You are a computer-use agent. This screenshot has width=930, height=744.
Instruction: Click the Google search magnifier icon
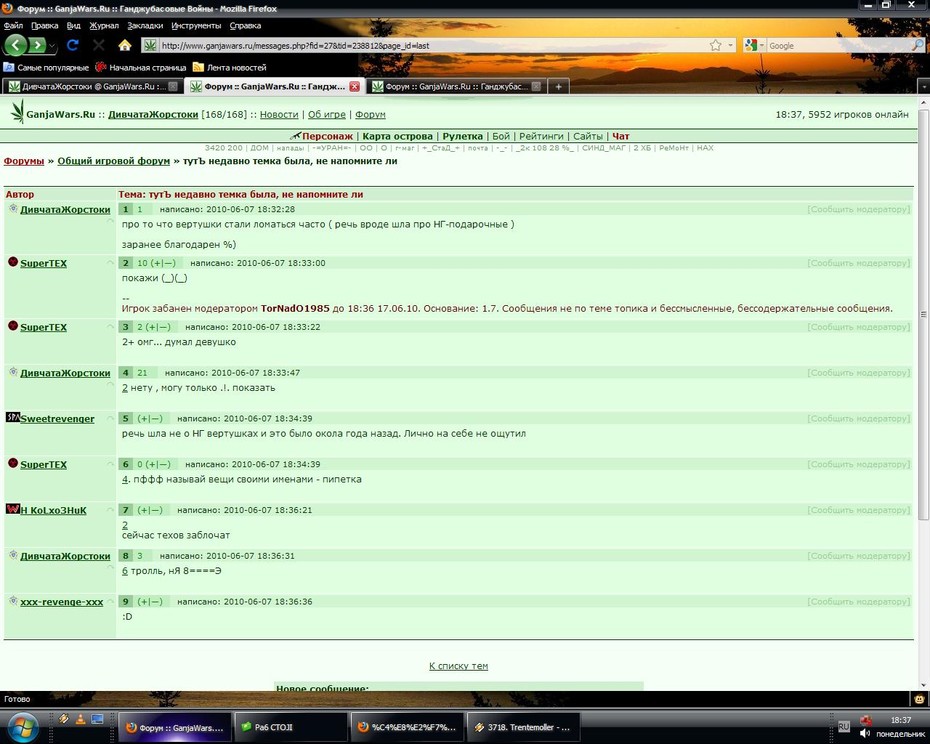[917, 45]
